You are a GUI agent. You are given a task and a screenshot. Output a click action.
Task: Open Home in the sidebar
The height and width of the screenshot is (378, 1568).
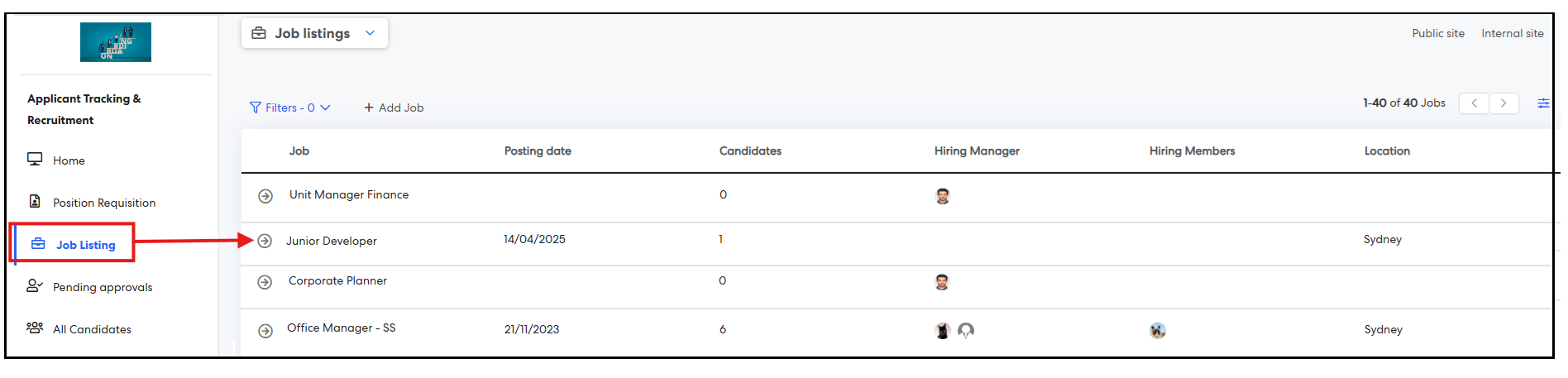pyautogui.click(x=69, y=160)
